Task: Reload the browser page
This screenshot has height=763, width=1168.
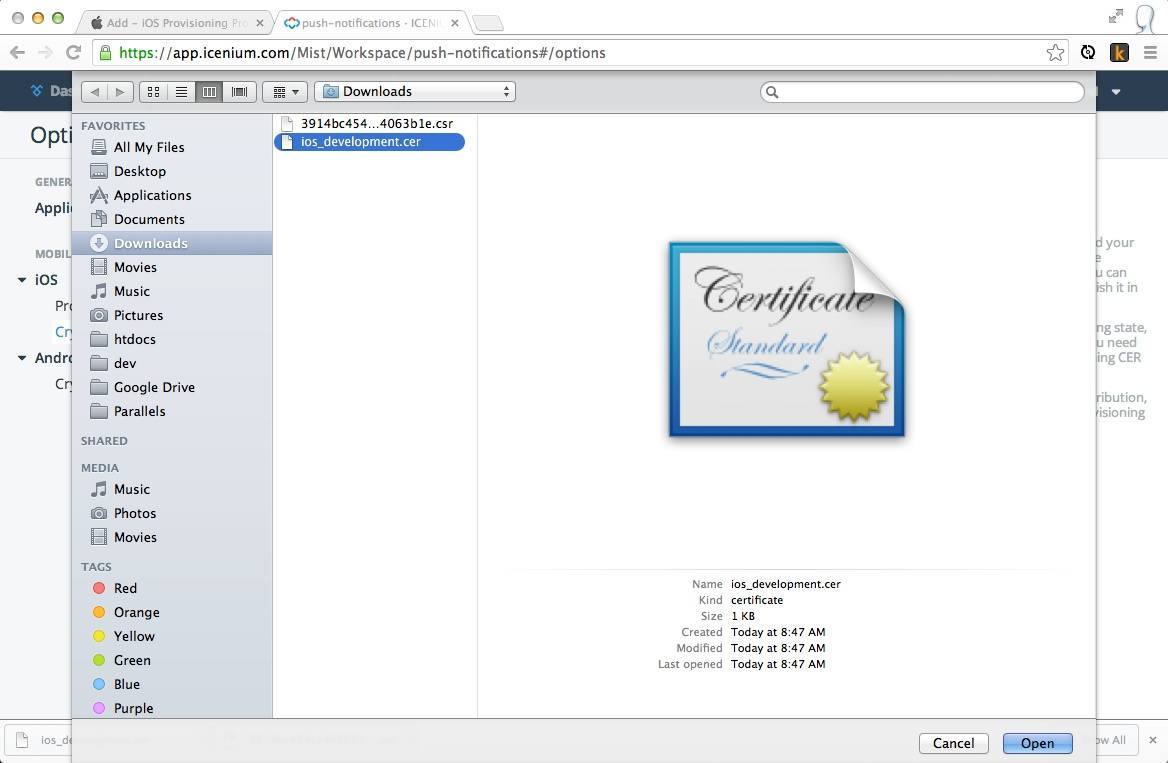Action: tap(73, 53)
